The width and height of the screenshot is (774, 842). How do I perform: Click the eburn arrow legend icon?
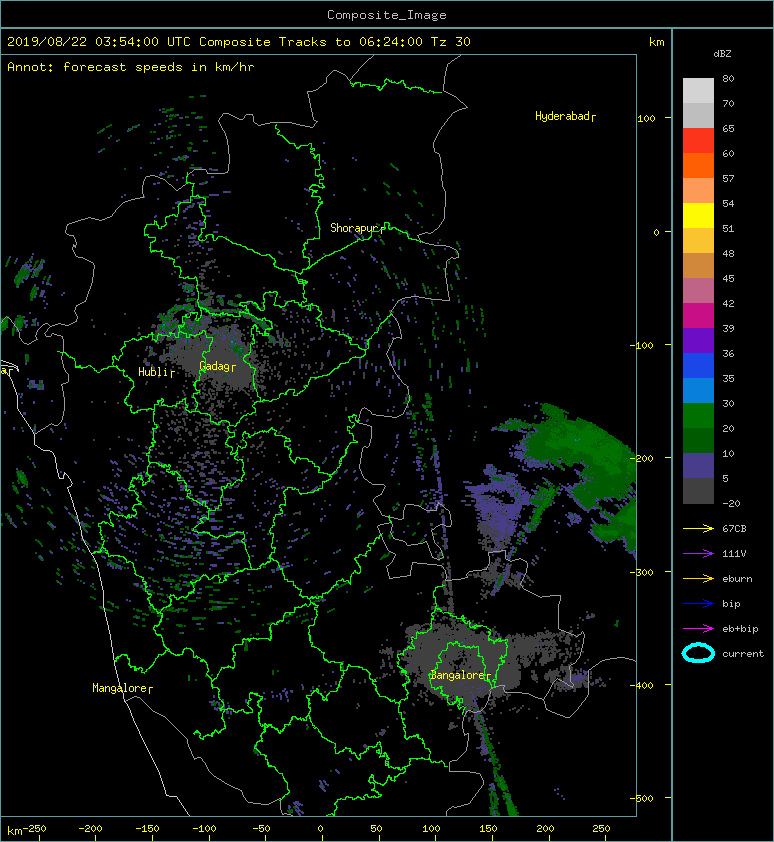point(698,578)
